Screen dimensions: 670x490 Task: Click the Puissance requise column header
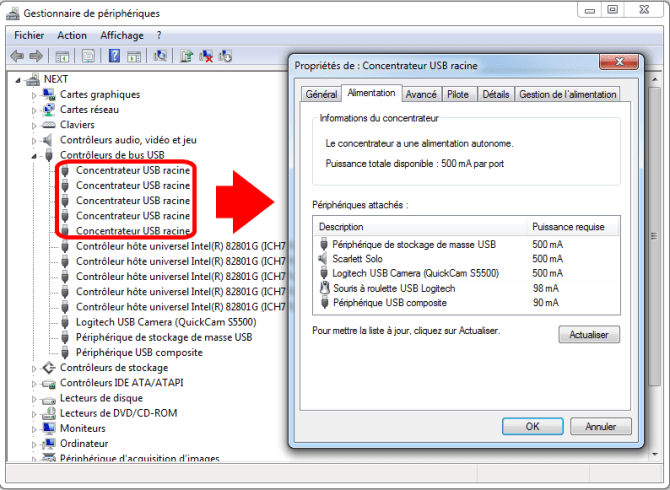[573, 227]
